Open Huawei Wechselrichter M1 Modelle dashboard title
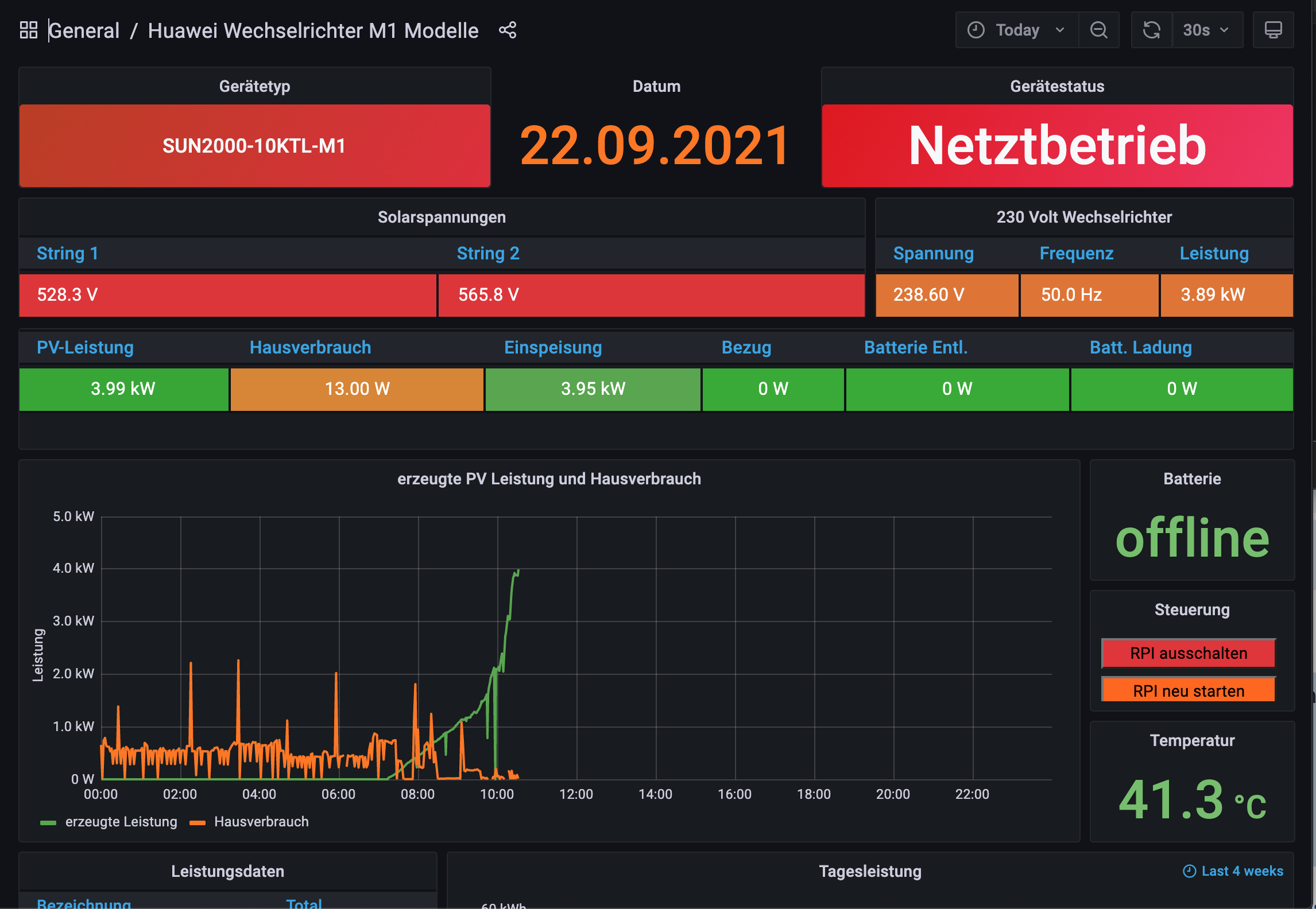The height and width of the screenshot is (909, 1316). 313,30
